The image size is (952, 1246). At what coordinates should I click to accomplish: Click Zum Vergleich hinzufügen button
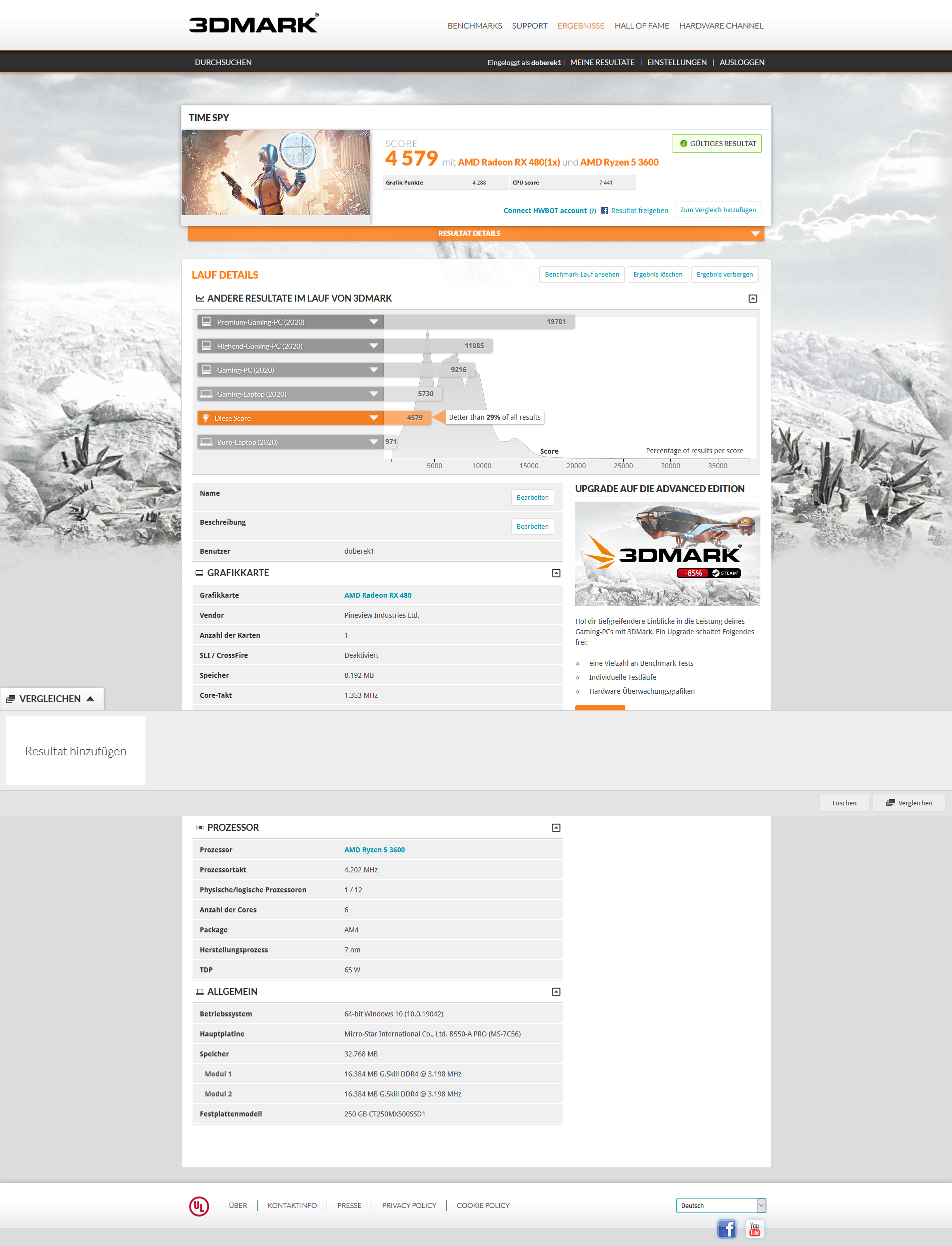pos(718,210)
